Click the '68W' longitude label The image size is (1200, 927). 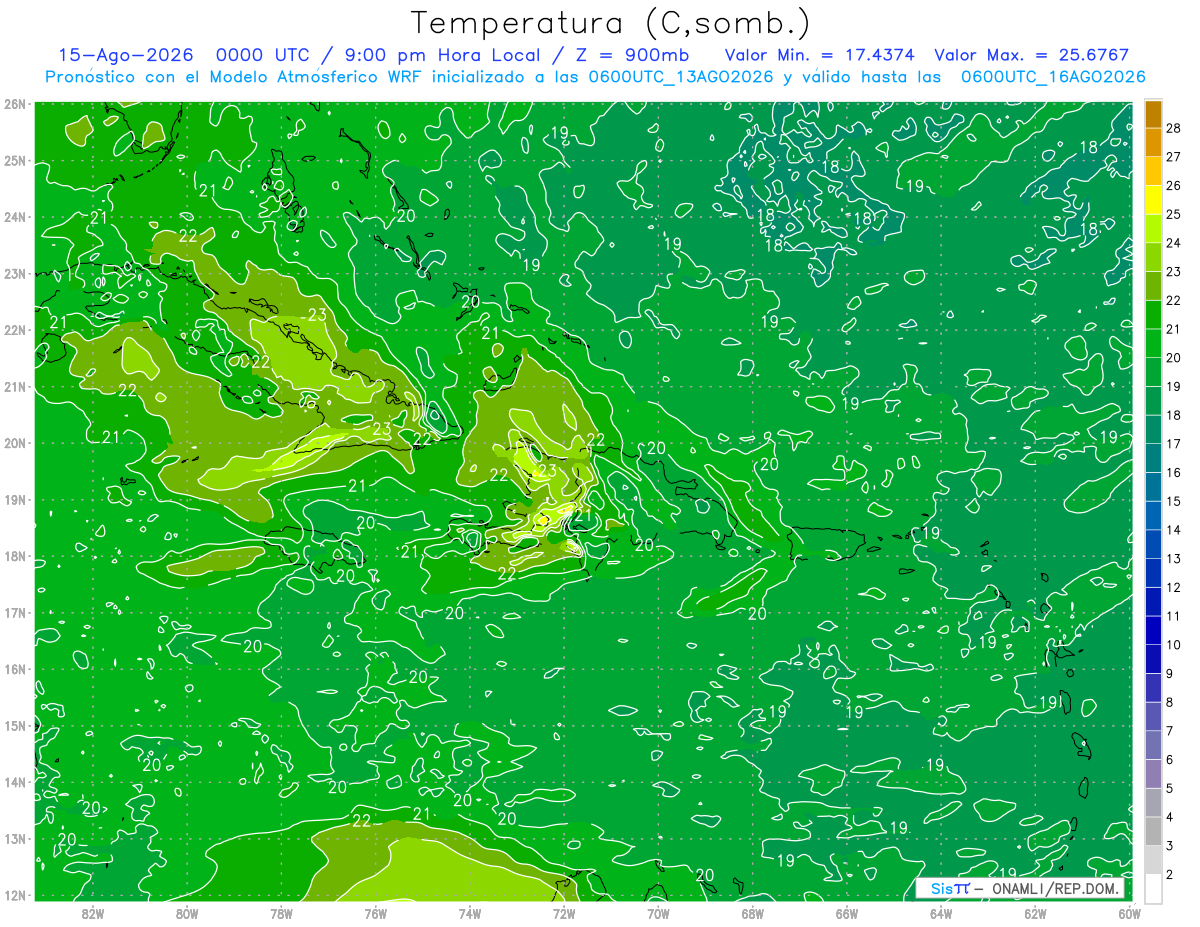click(x=752, y=913)
